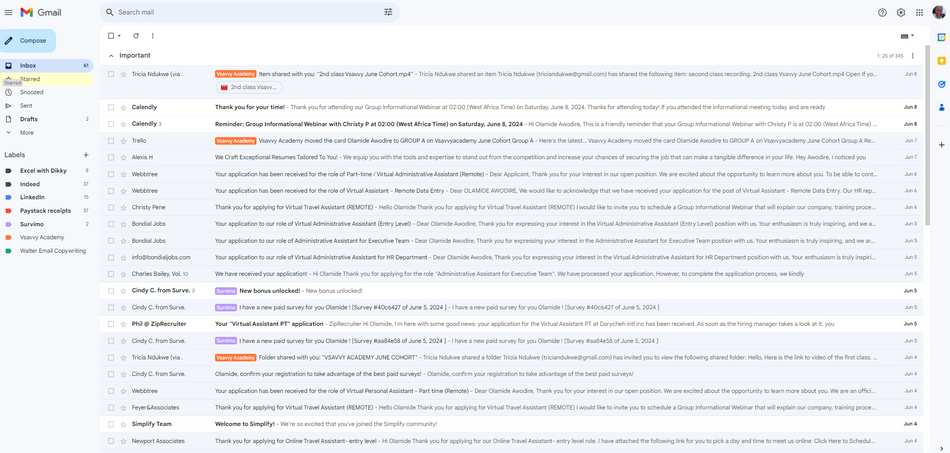Tick checkbox for Calendly Thank you email

111,107
